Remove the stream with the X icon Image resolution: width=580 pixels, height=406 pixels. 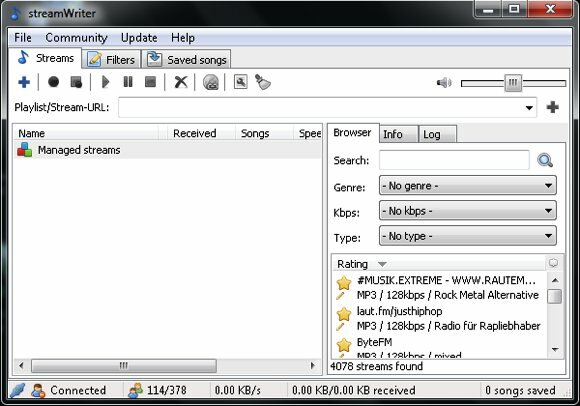coord(181,82)
